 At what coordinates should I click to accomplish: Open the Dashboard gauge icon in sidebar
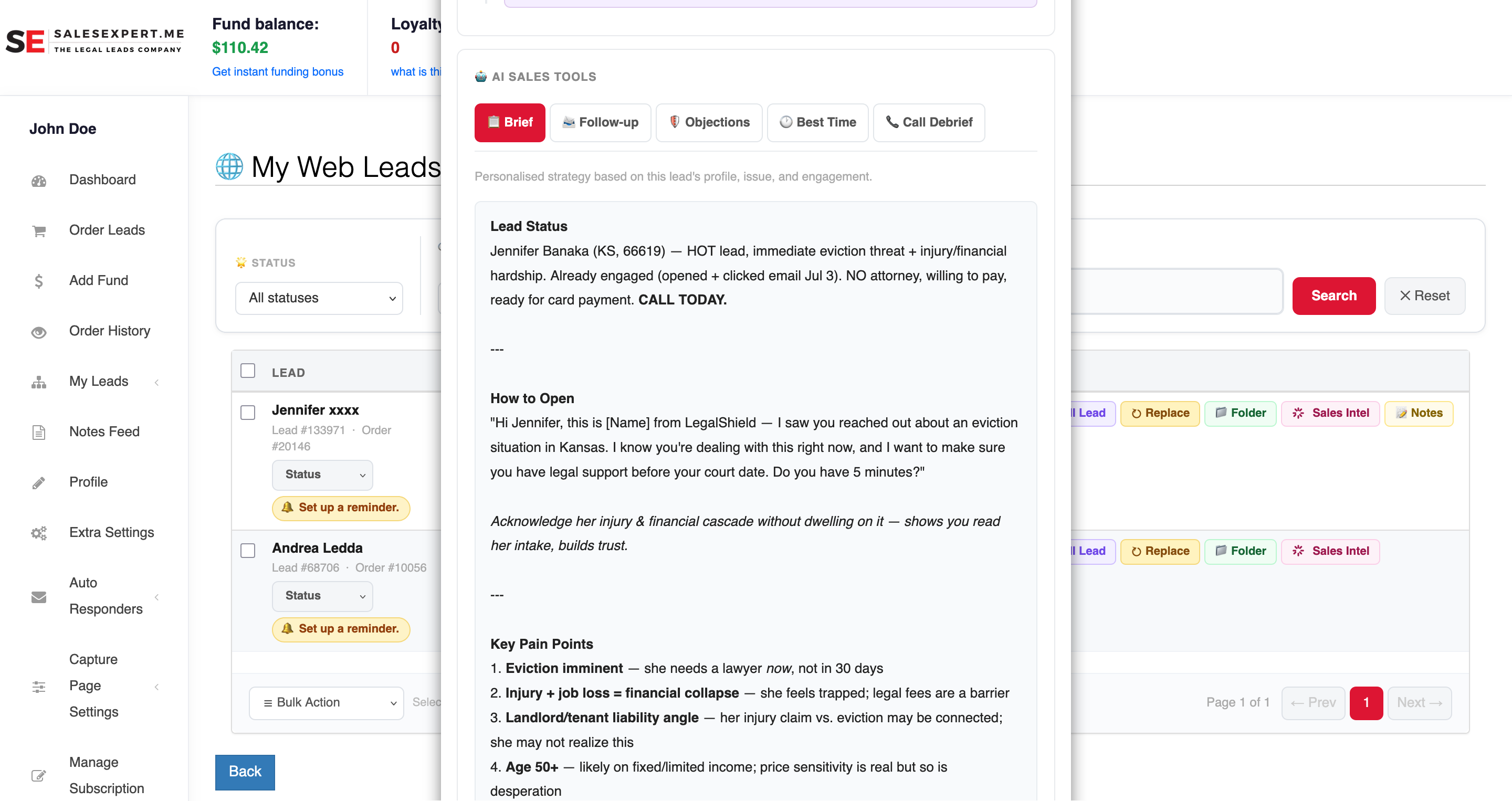[x=39, y=181]
